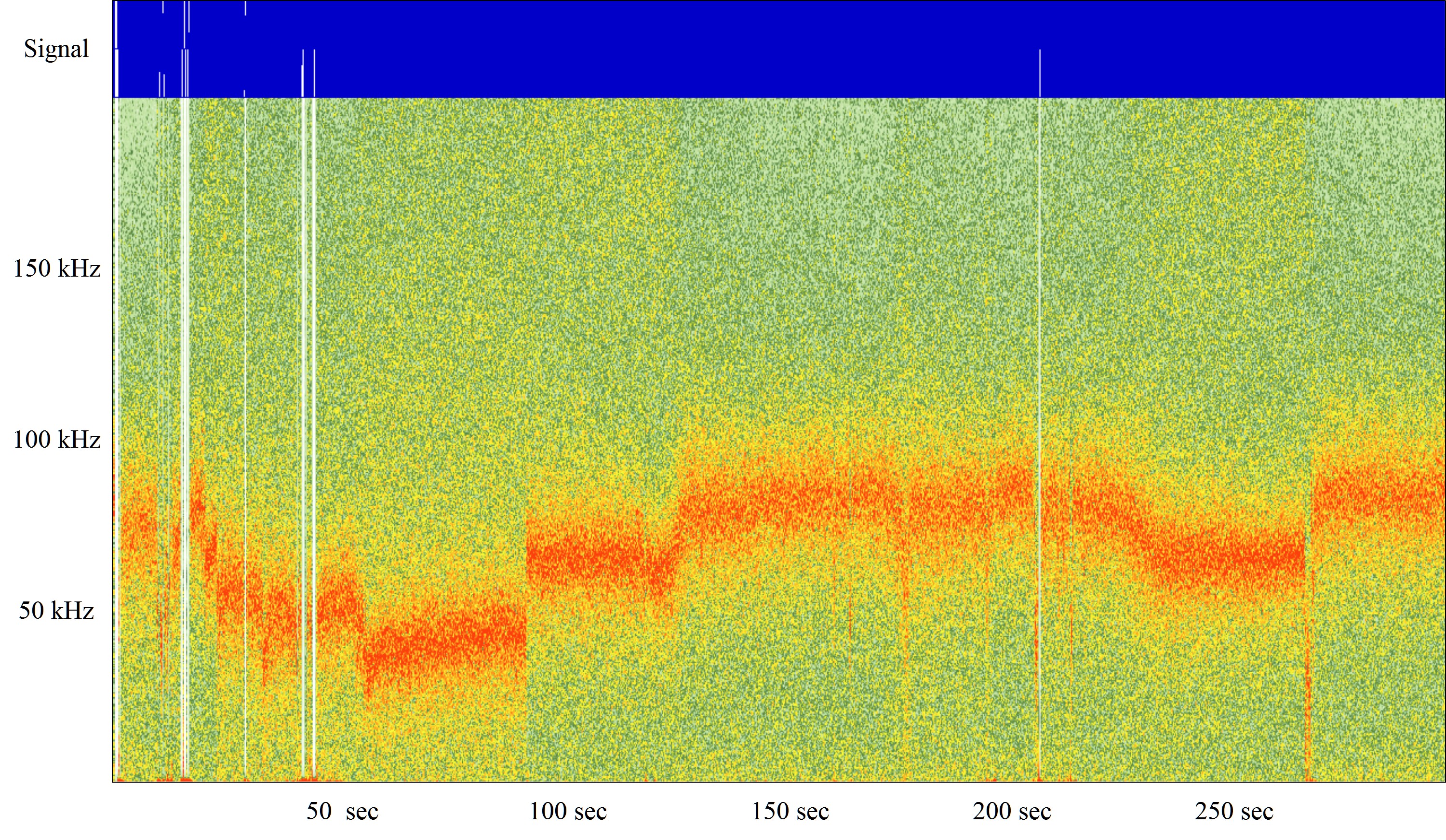The height and width of the screenshot is (840, 1446).
Task: Click the Signal label at top left
Action: tap(56, 49)
